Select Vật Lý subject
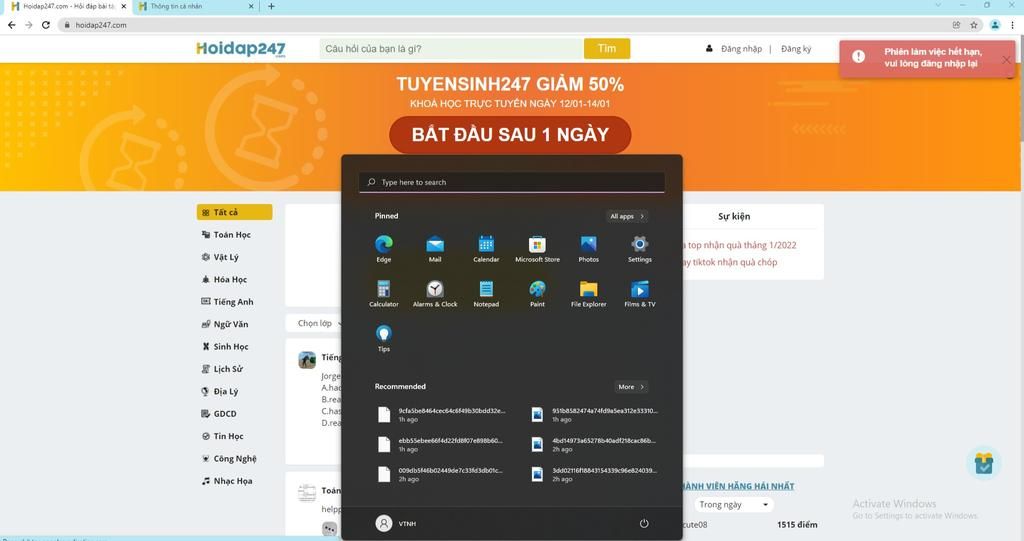The height and width of the screenshot is (541, 1024). tap(220, 257)
